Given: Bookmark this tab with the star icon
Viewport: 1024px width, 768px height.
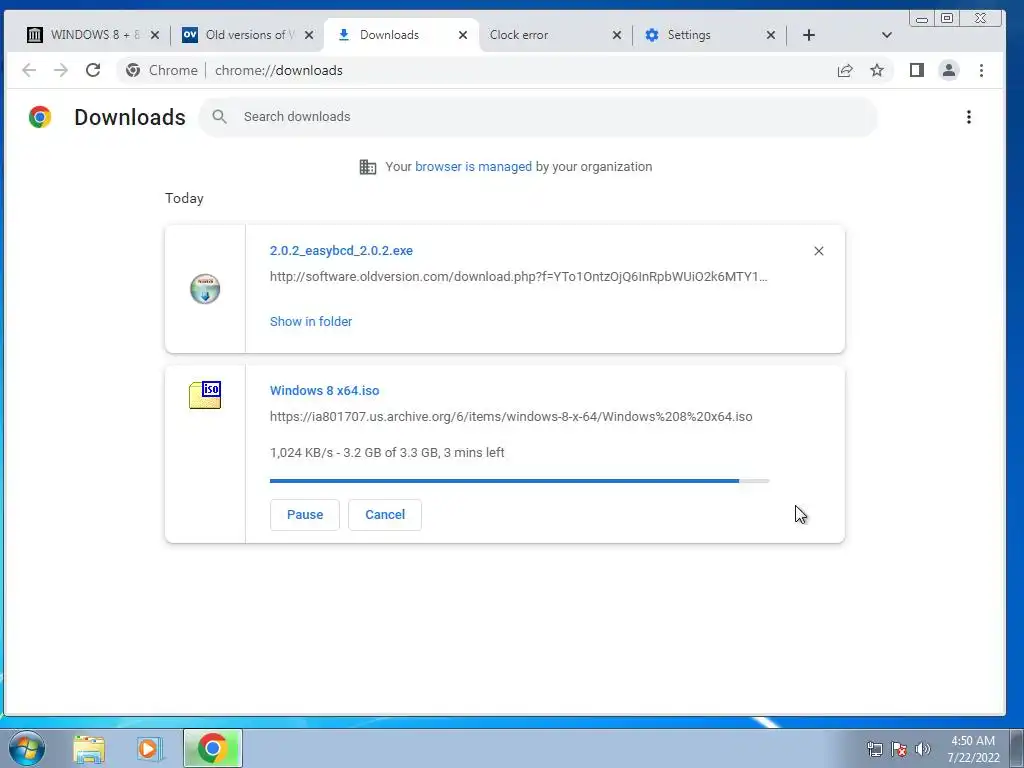Looking at the screenshot, I should (876, 70).
